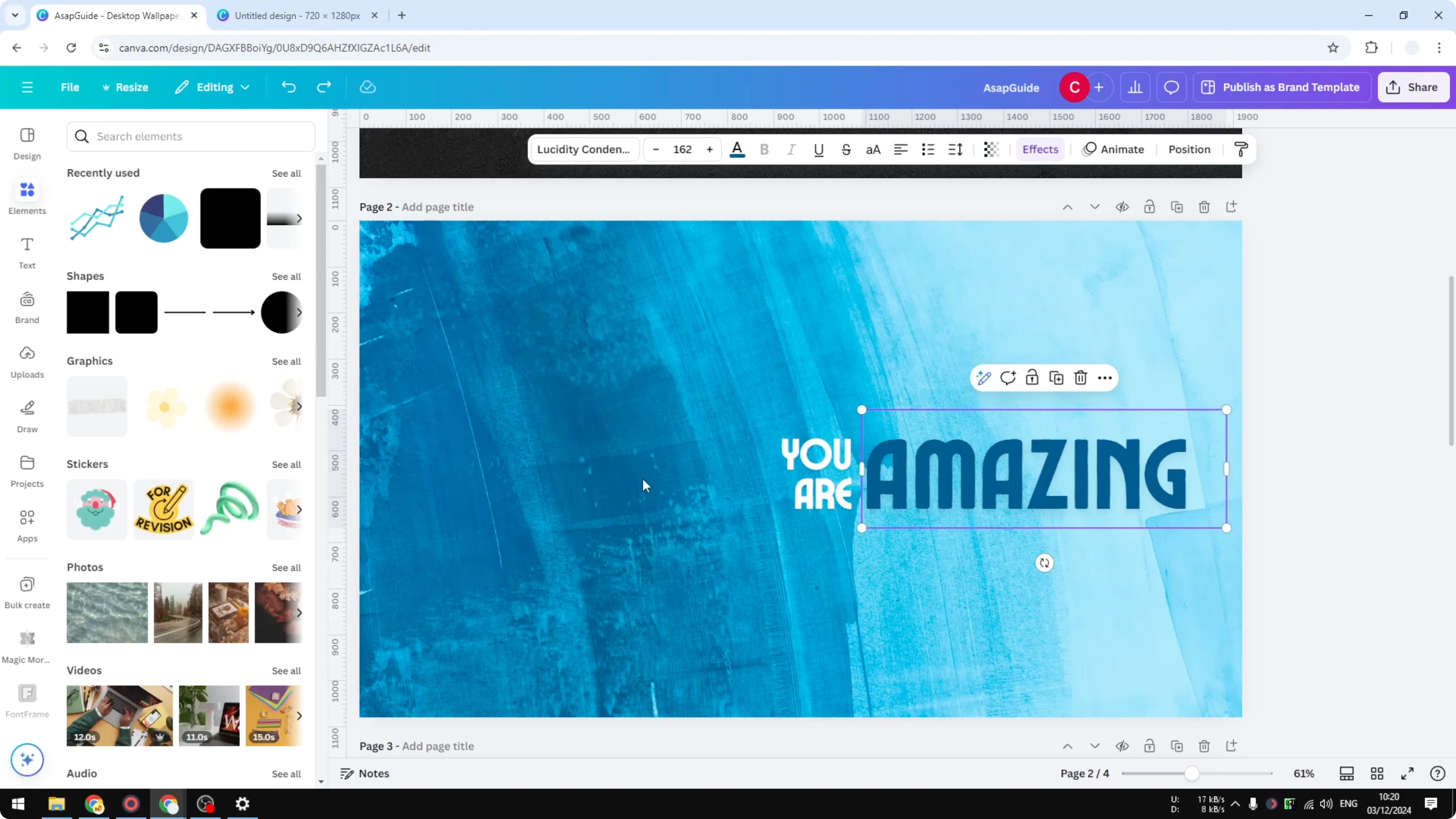Duplicate Page 2 with the copy icon
Image resolution: width=1456 pixels, height=819 pixels.
1177,207
